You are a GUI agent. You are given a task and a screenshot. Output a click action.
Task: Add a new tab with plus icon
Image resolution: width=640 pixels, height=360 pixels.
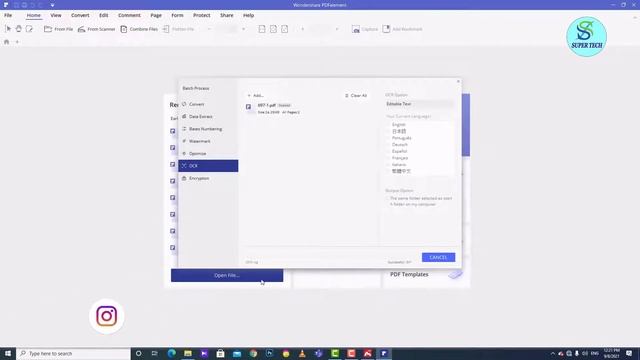pos(17,42)
